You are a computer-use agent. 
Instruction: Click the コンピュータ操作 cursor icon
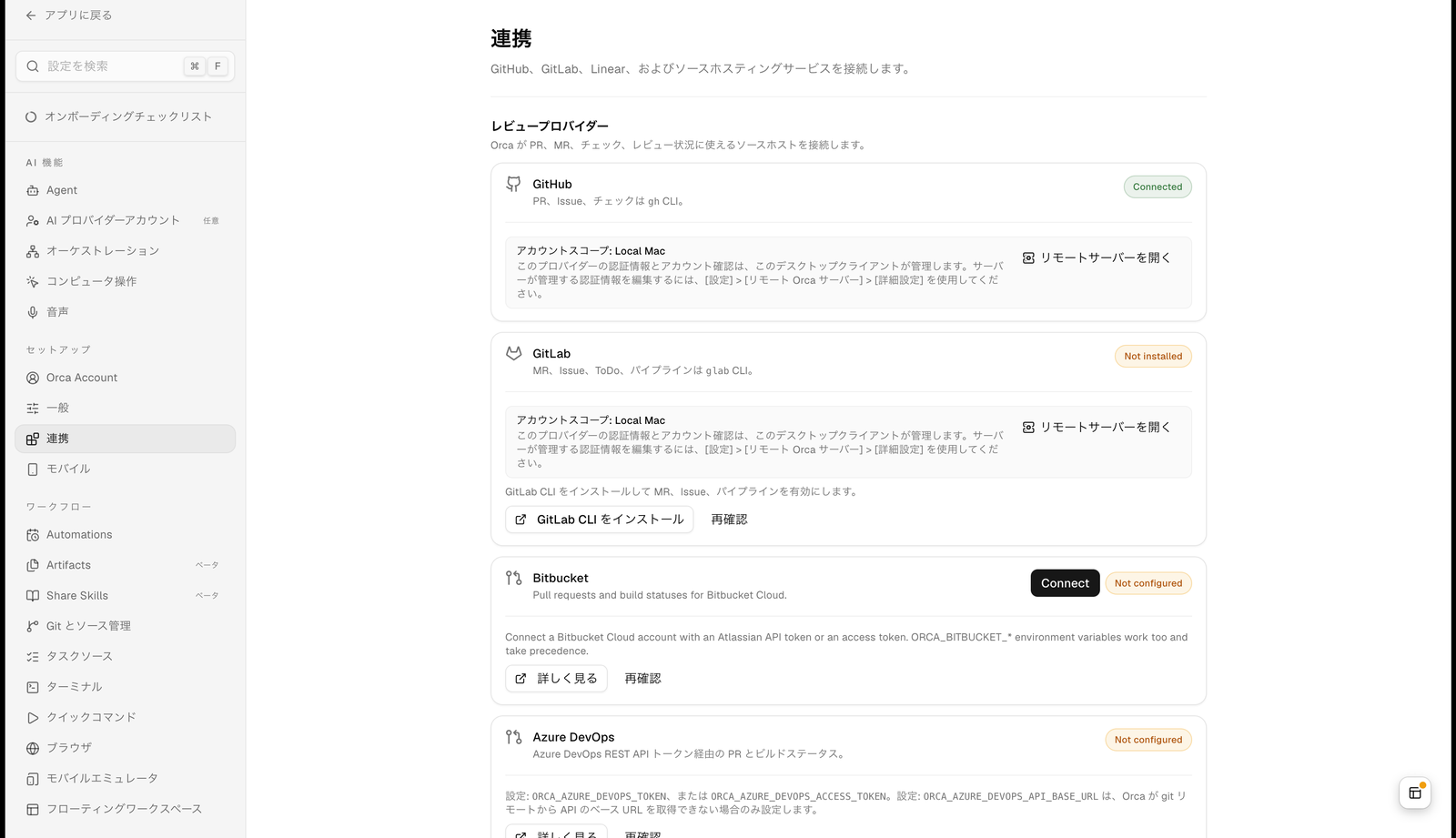pyautogui.click(x=33, y=282)
